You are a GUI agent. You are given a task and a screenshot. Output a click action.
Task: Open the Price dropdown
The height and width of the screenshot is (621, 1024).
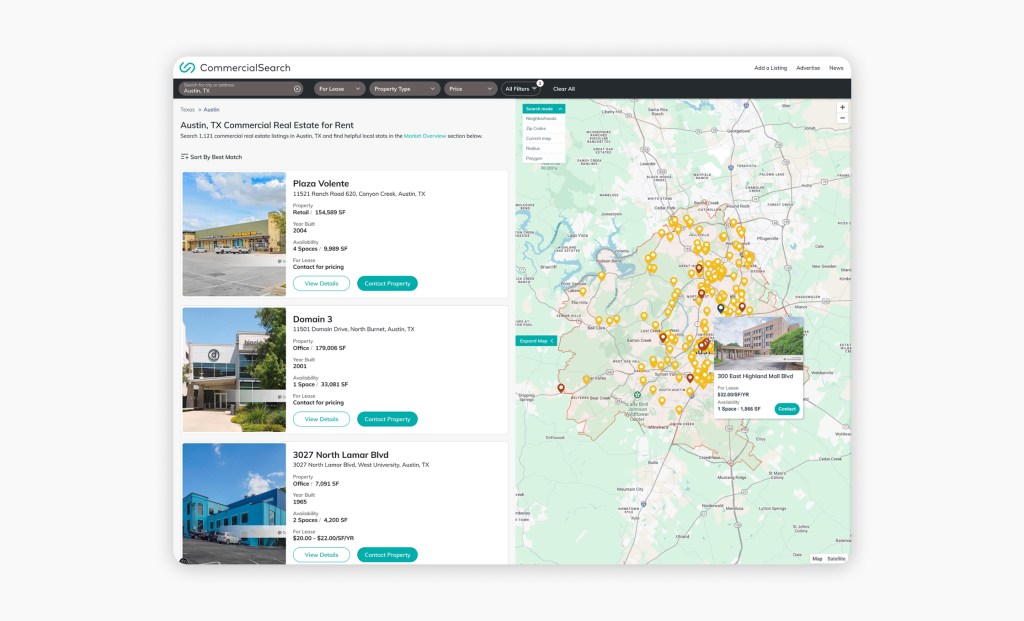click(x=470, y=89)
